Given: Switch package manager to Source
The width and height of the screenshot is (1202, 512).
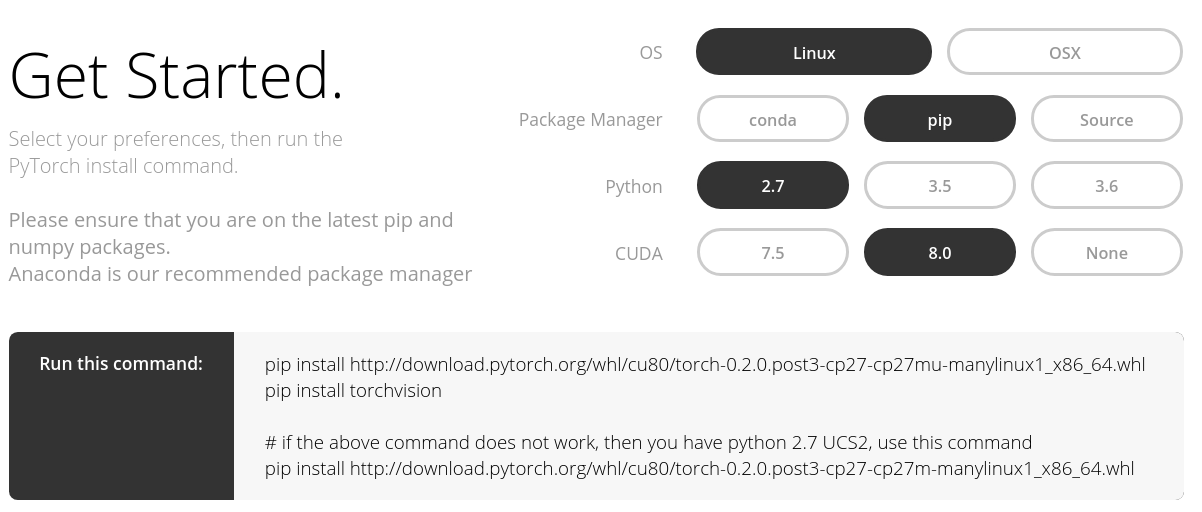Looking at the screenshot, I should (x=1106, y=119).
